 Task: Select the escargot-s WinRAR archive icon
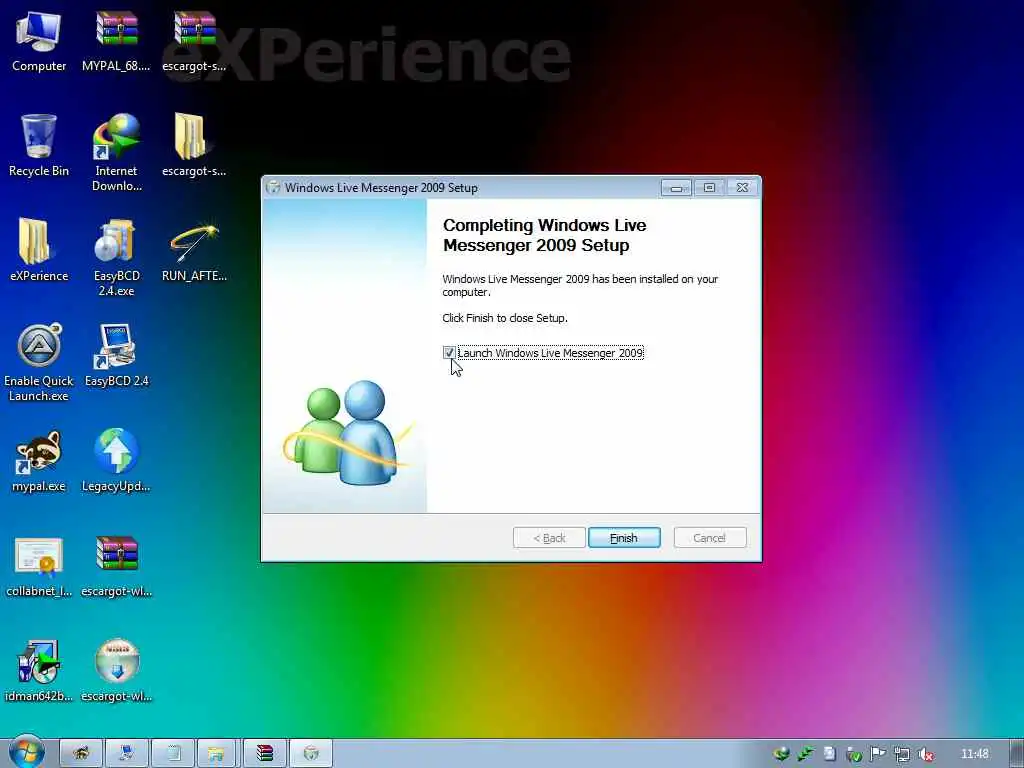194,40
